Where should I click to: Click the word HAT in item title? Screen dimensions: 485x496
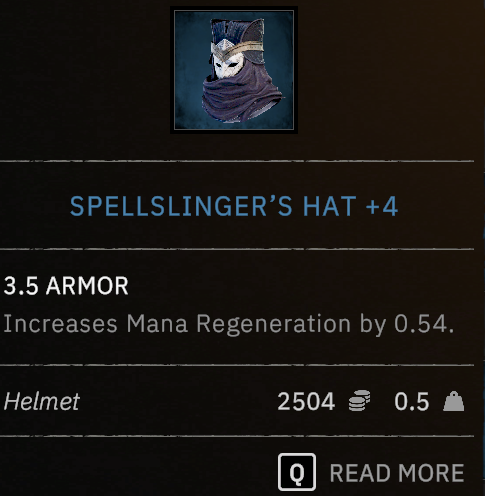pos(330,207)
